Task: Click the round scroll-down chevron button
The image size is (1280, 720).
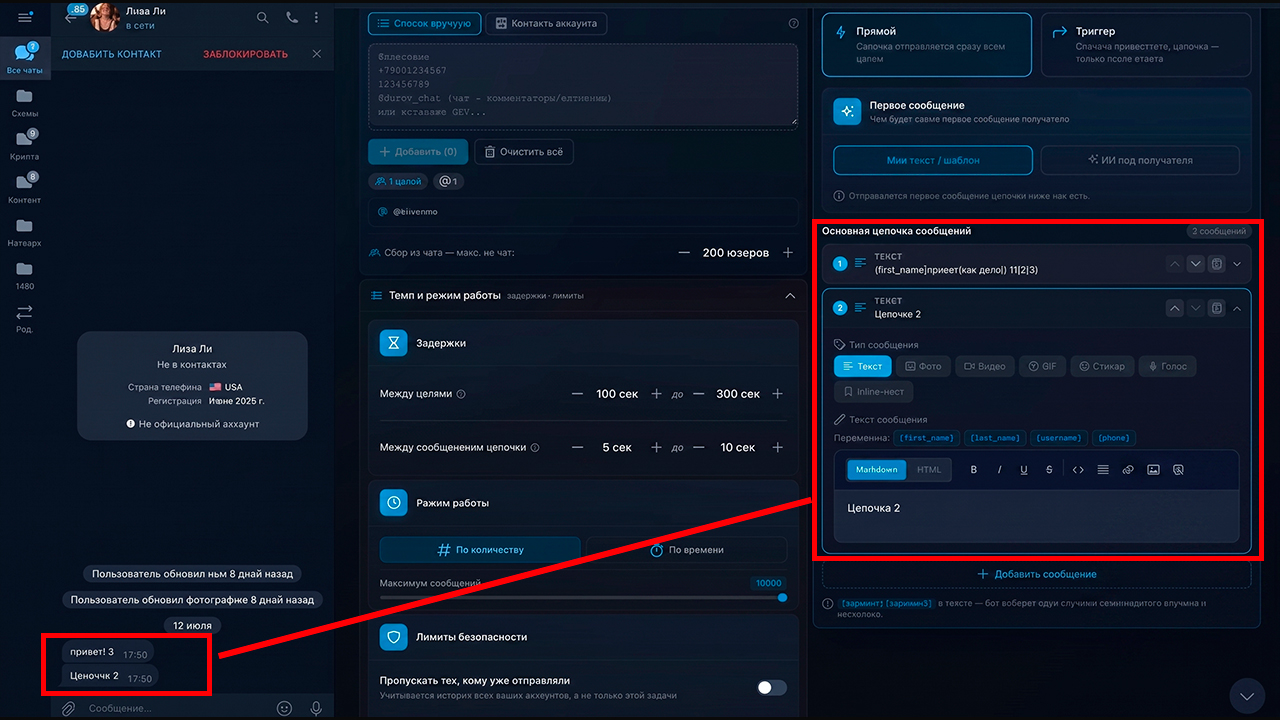Action: (x=1246, y=695)
